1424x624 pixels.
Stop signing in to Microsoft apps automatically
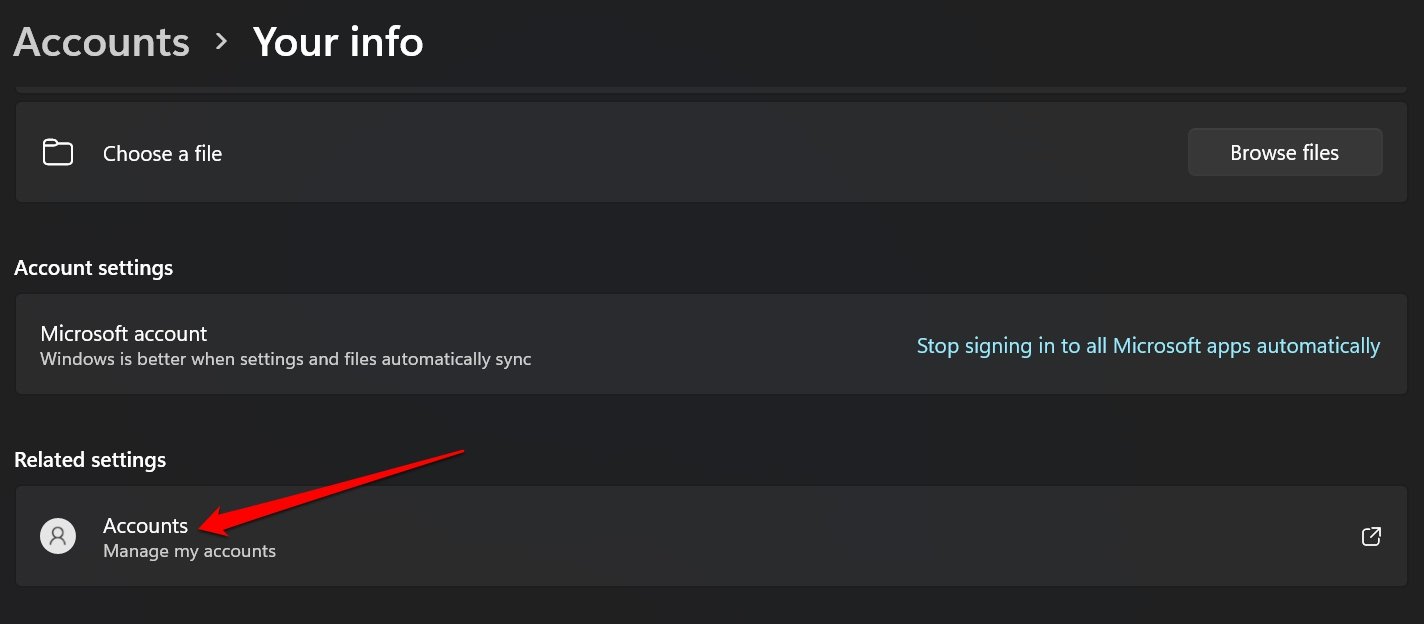pyautogui.click(x=1148, y=346)
